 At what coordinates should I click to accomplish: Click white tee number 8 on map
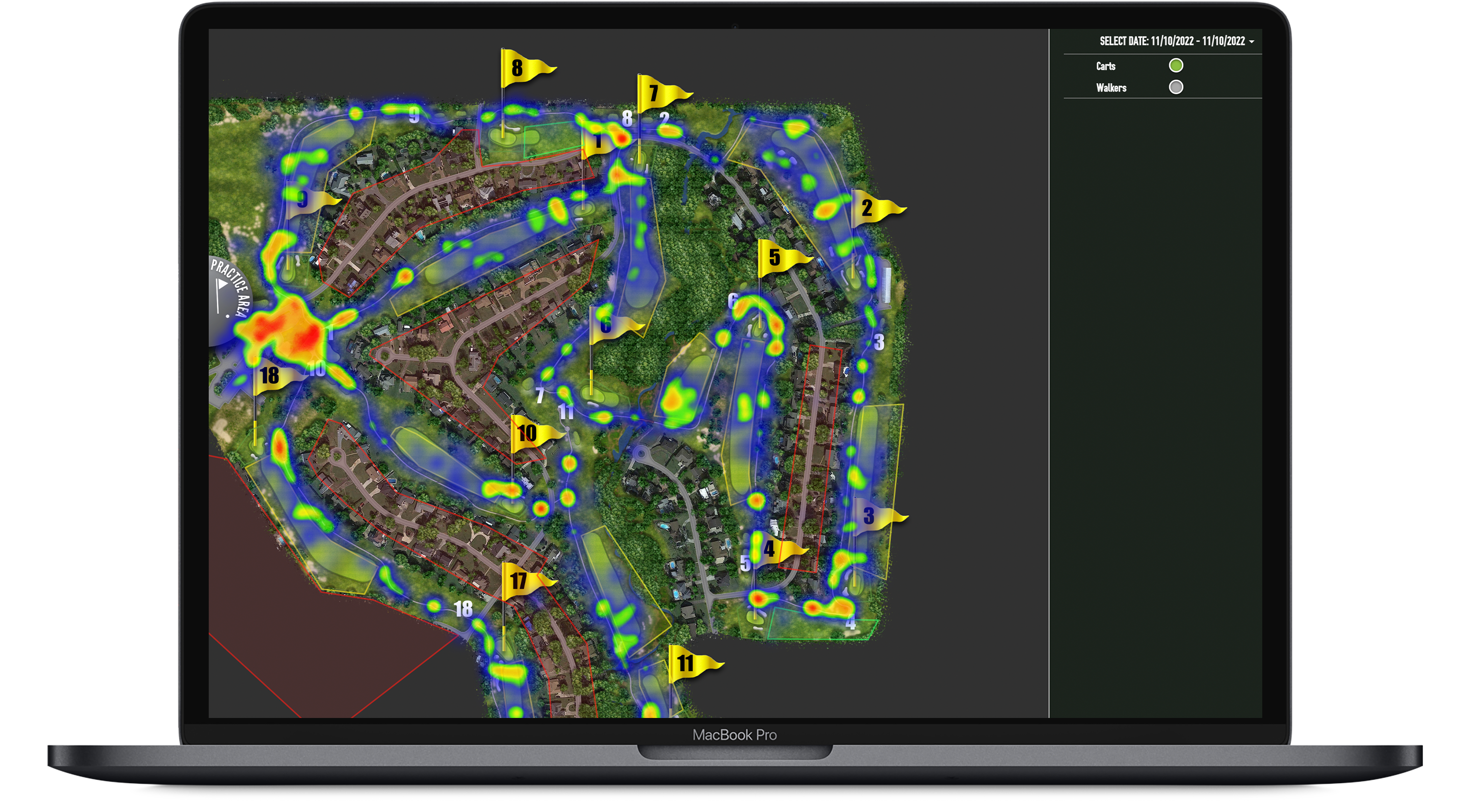point(627,119)
